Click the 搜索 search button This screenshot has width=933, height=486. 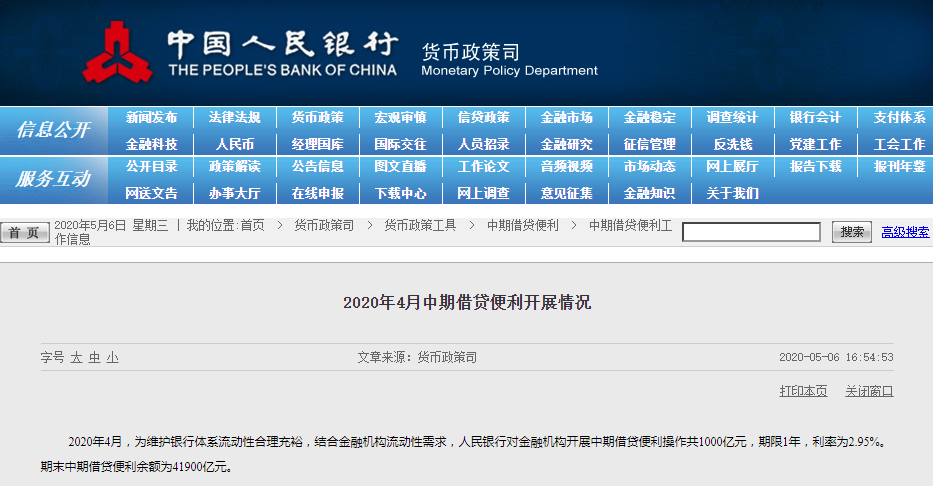coord(852,232)
